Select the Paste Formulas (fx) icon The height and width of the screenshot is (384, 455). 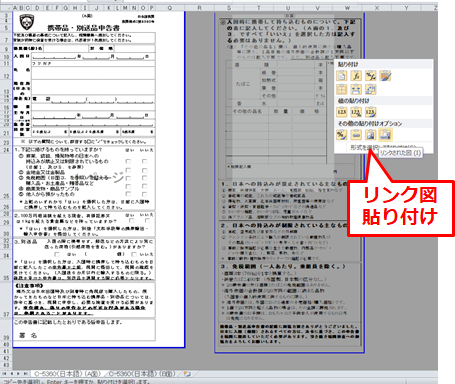pyautogui.click(x=356, y=76)
